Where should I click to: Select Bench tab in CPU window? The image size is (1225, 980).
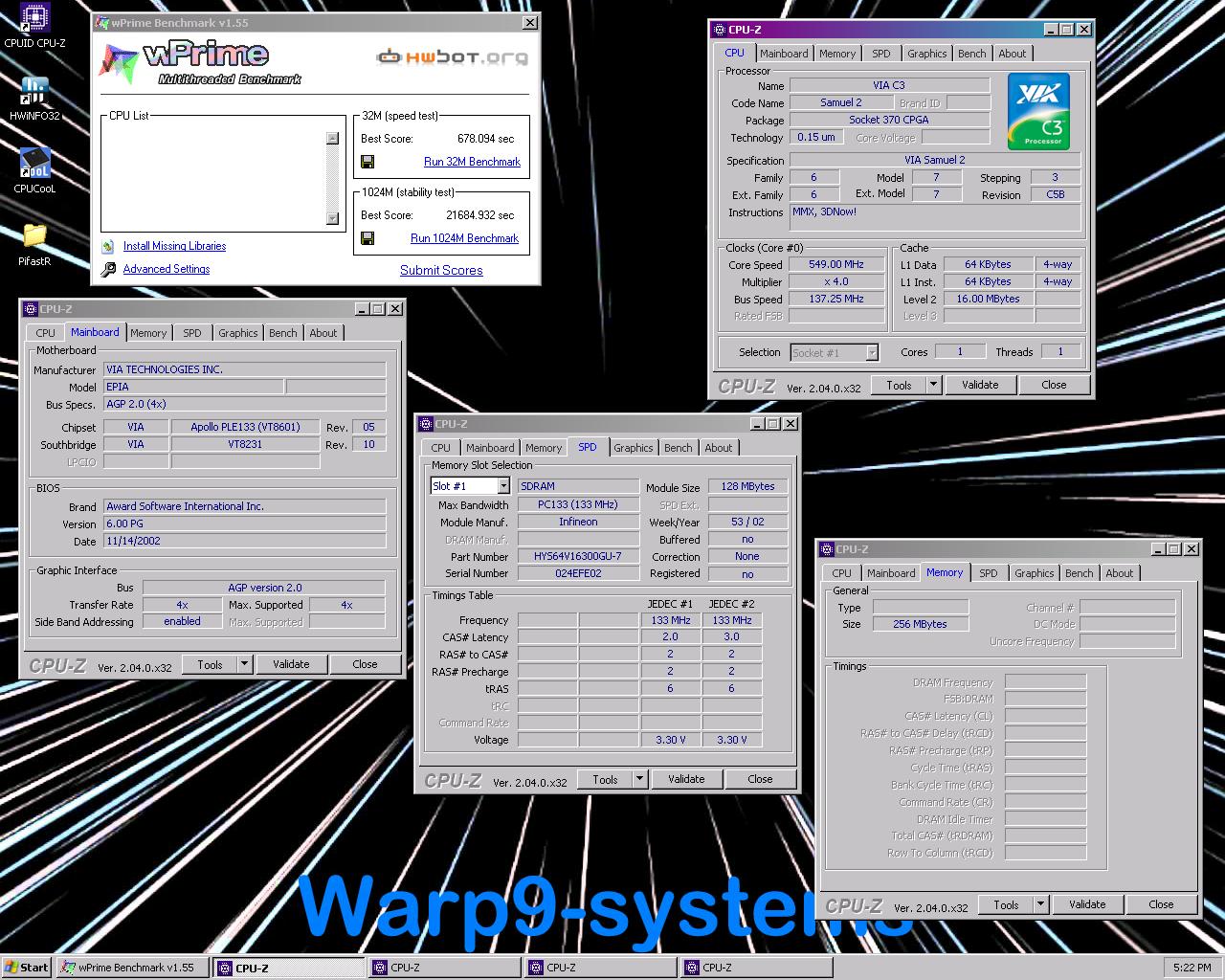971,54
